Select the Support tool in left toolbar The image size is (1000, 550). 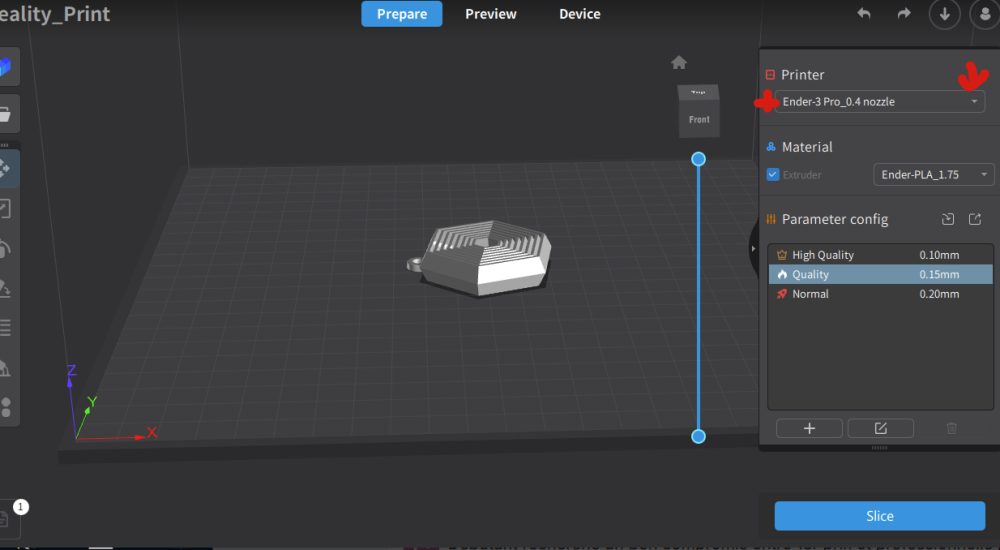pos(5,368)
